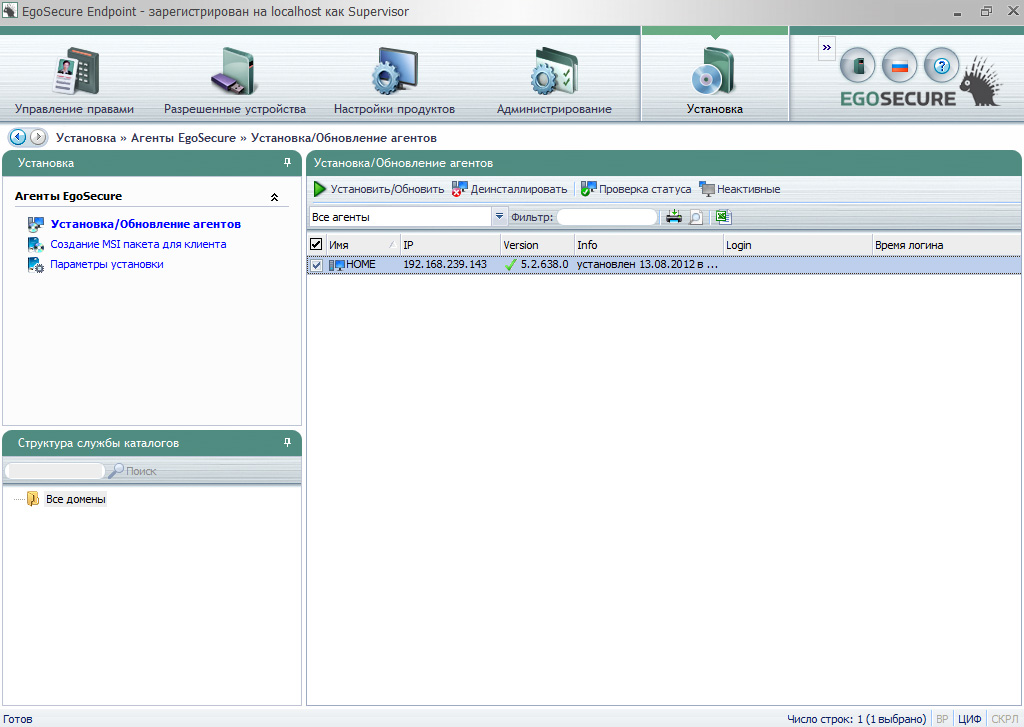Screen dimensions: 1024x727
Task: Pin the Установка side panel
Action: tap(287, 163)
